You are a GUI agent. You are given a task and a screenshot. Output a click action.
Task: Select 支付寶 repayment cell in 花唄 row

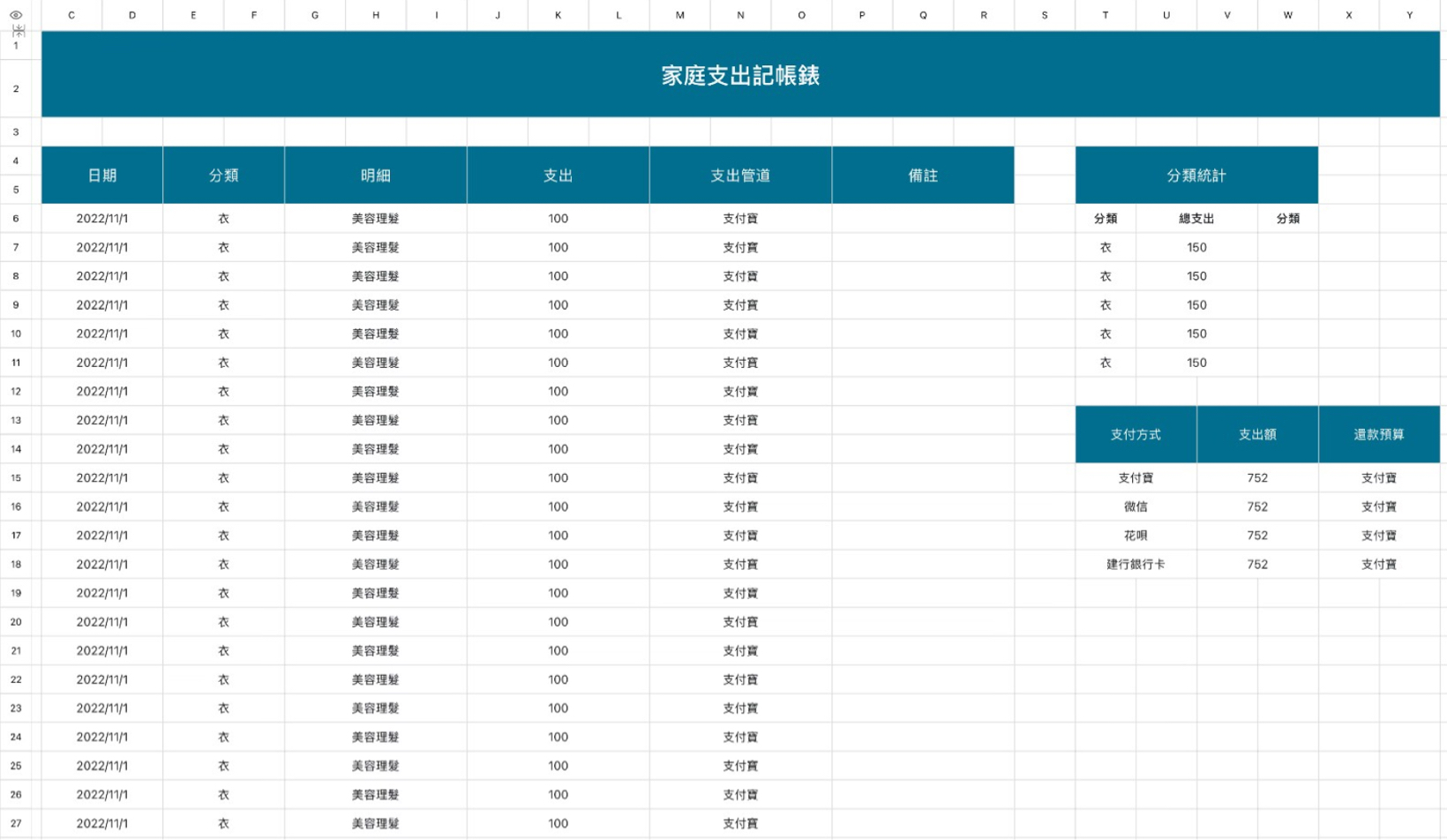(1379, 536)
